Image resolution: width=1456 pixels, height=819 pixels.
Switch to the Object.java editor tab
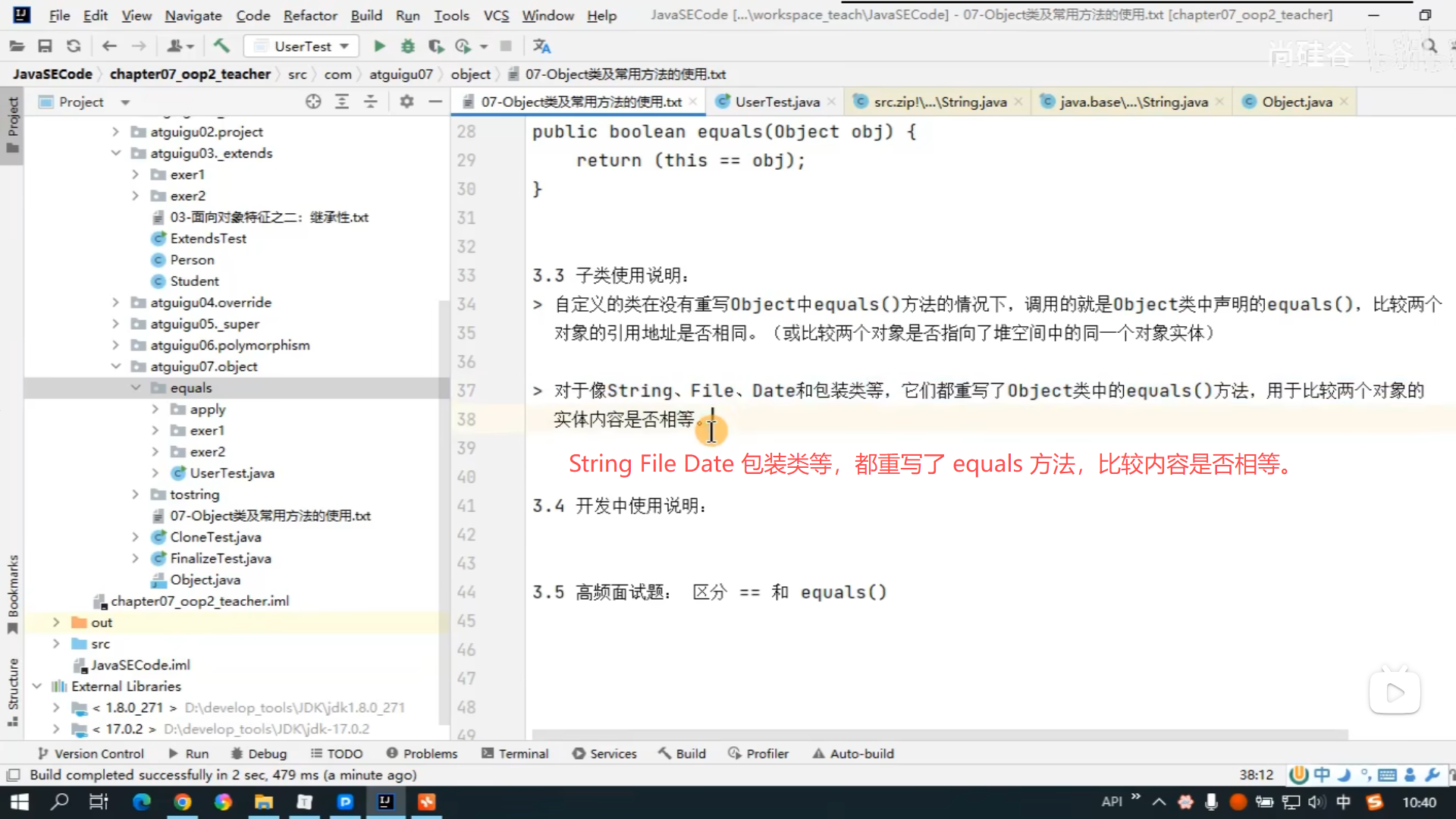click(x=1295, y=102)
